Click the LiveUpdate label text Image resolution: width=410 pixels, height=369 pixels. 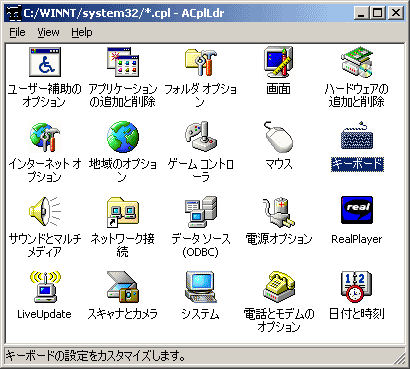tap(44, 314)
